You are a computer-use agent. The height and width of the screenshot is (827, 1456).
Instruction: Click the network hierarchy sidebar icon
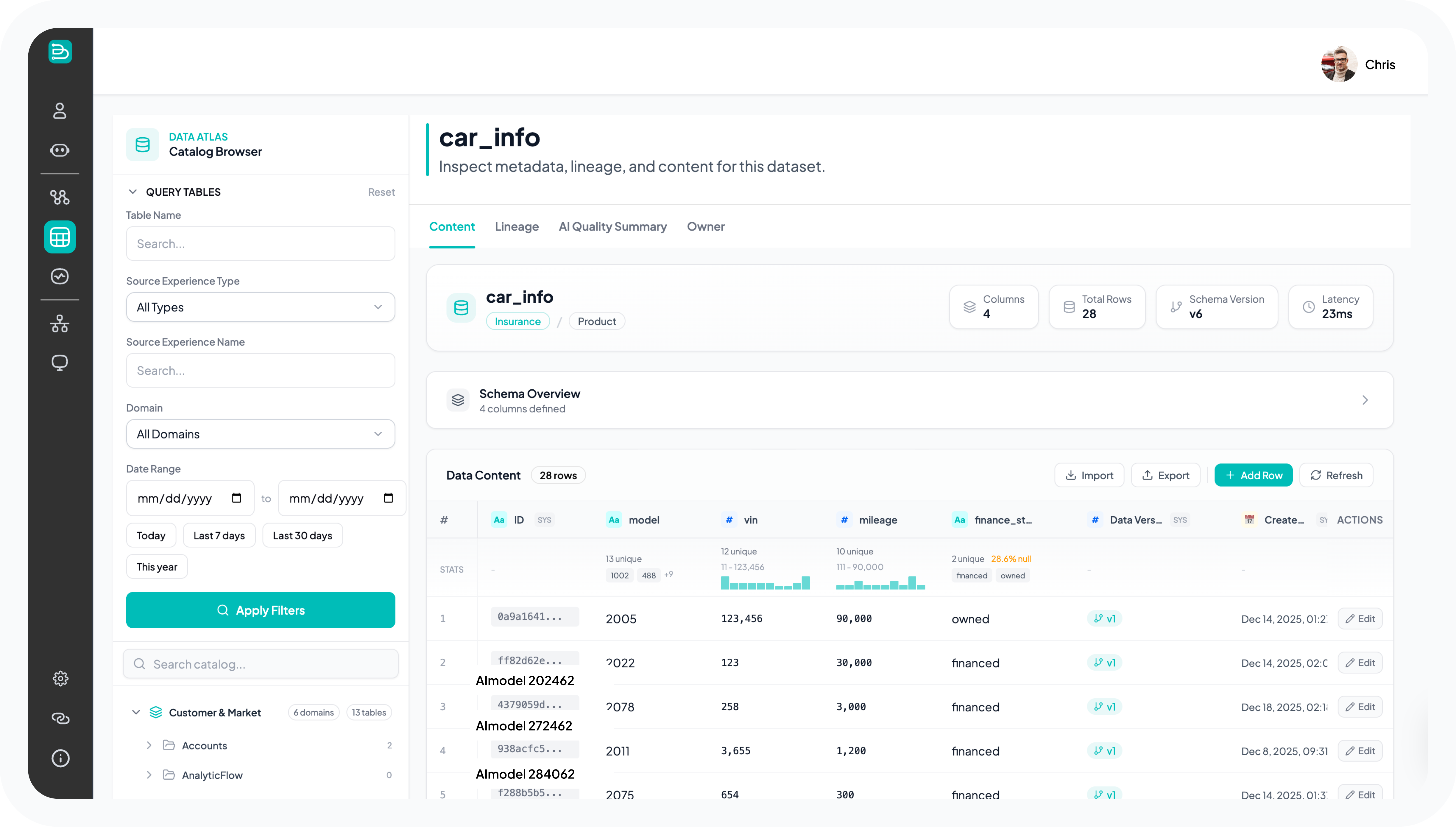point(60,324)
